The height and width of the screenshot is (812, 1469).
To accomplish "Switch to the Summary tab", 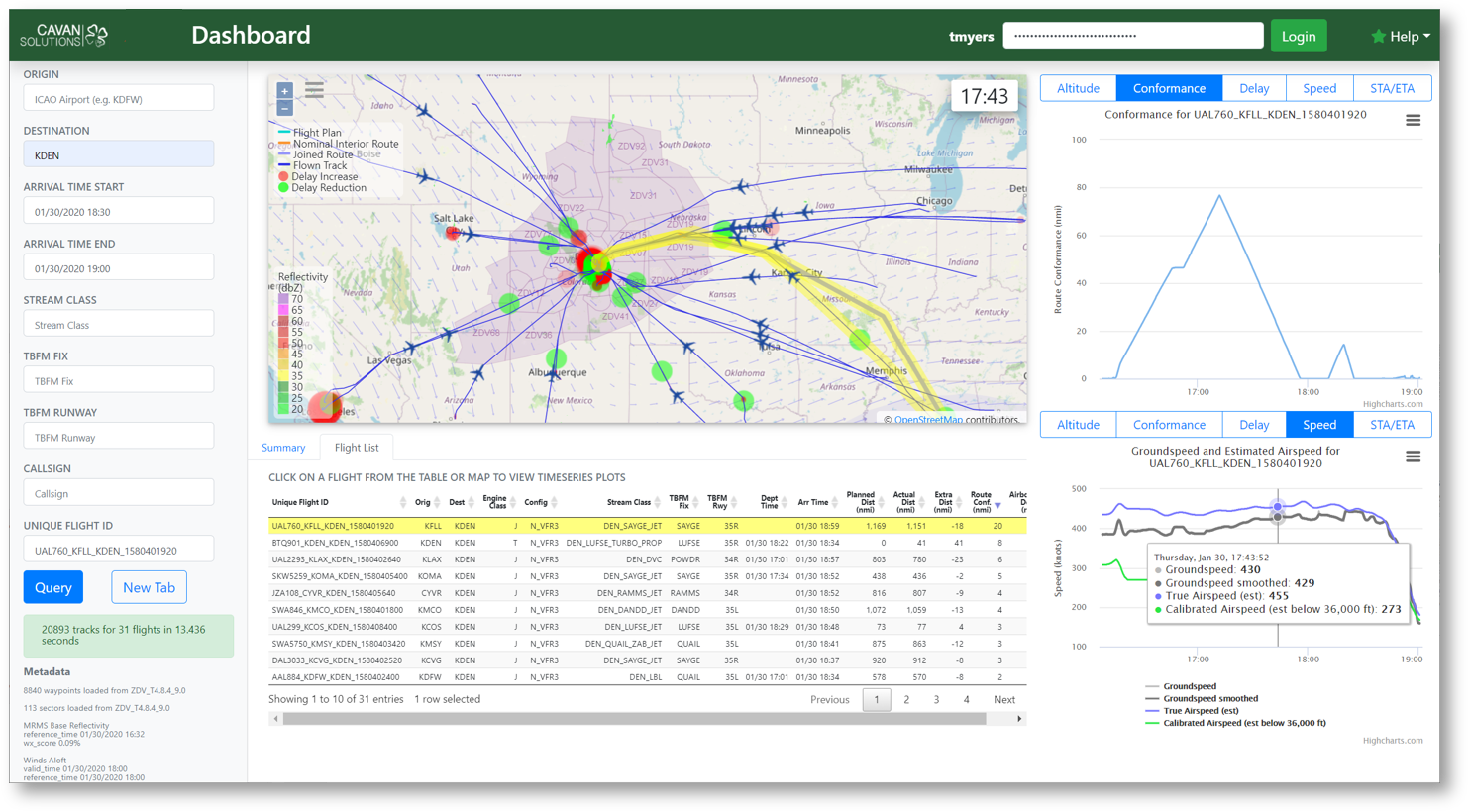I will coord(283,448).
